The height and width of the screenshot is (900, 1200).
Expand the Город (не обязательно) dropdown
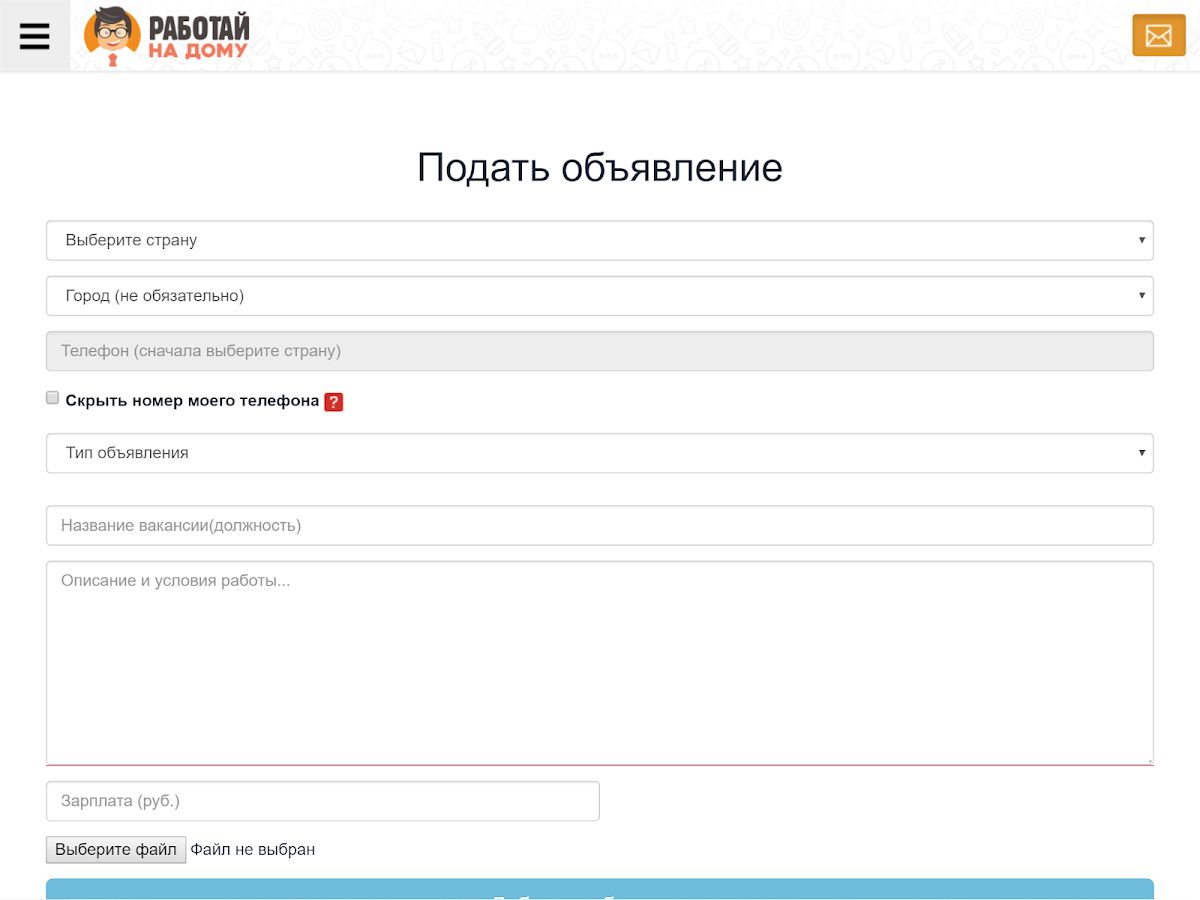(600, 296)
